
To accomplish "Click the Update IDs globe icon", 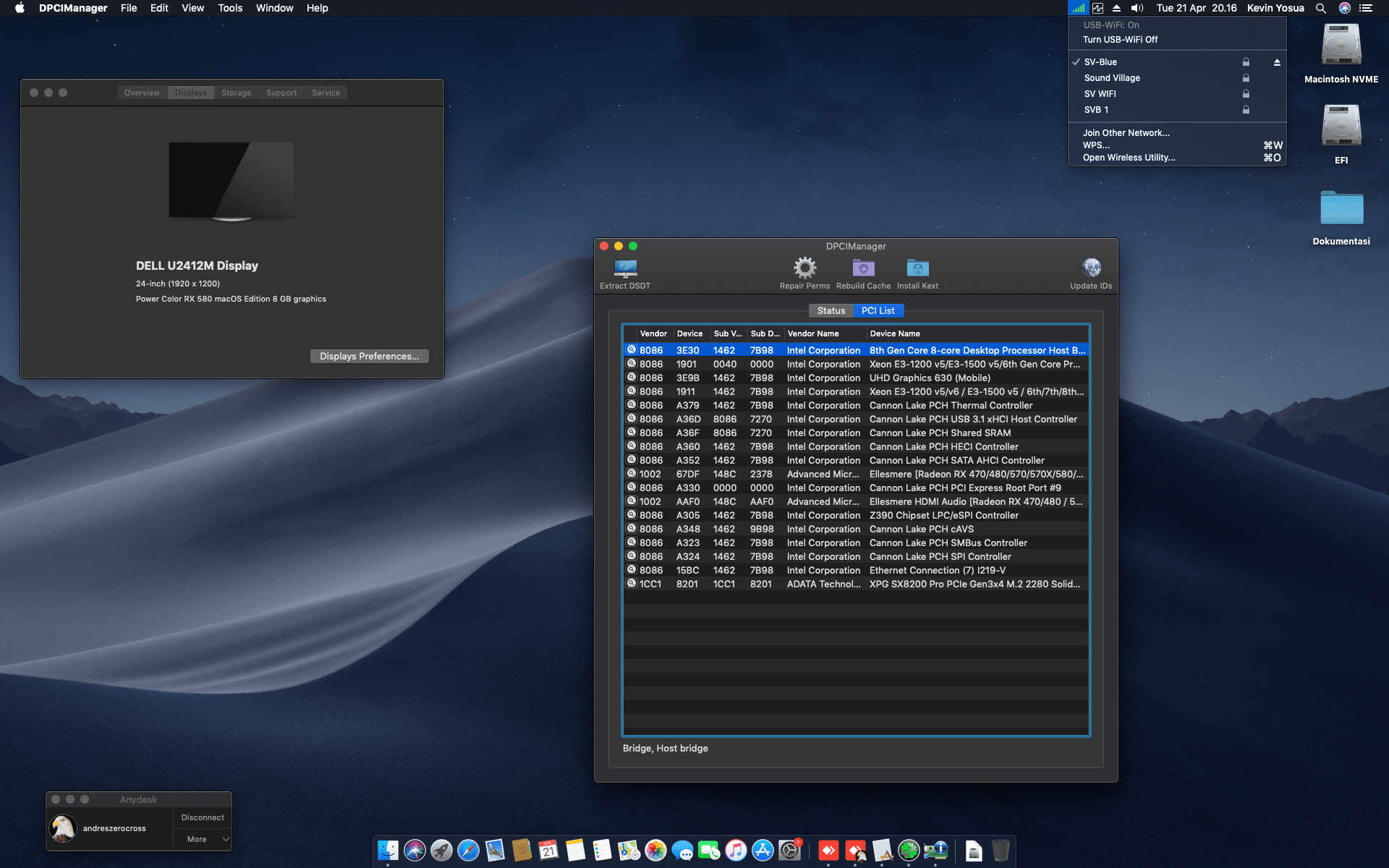I will click(1091, 268).
